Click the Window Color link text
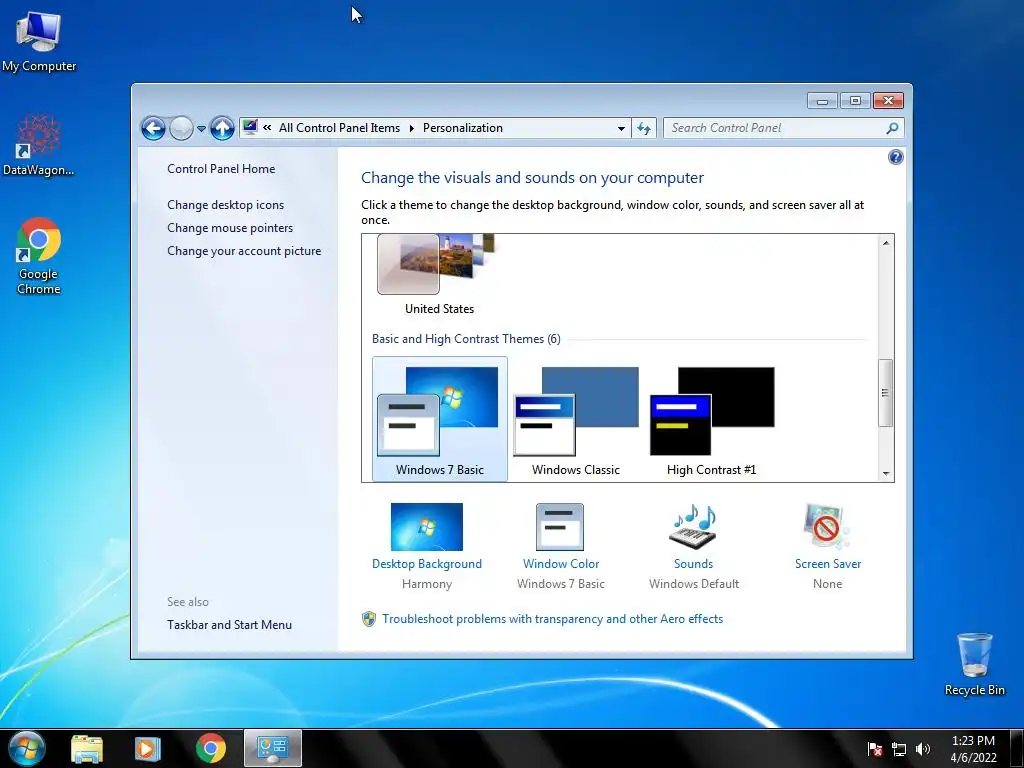 (x=560, y=564)
